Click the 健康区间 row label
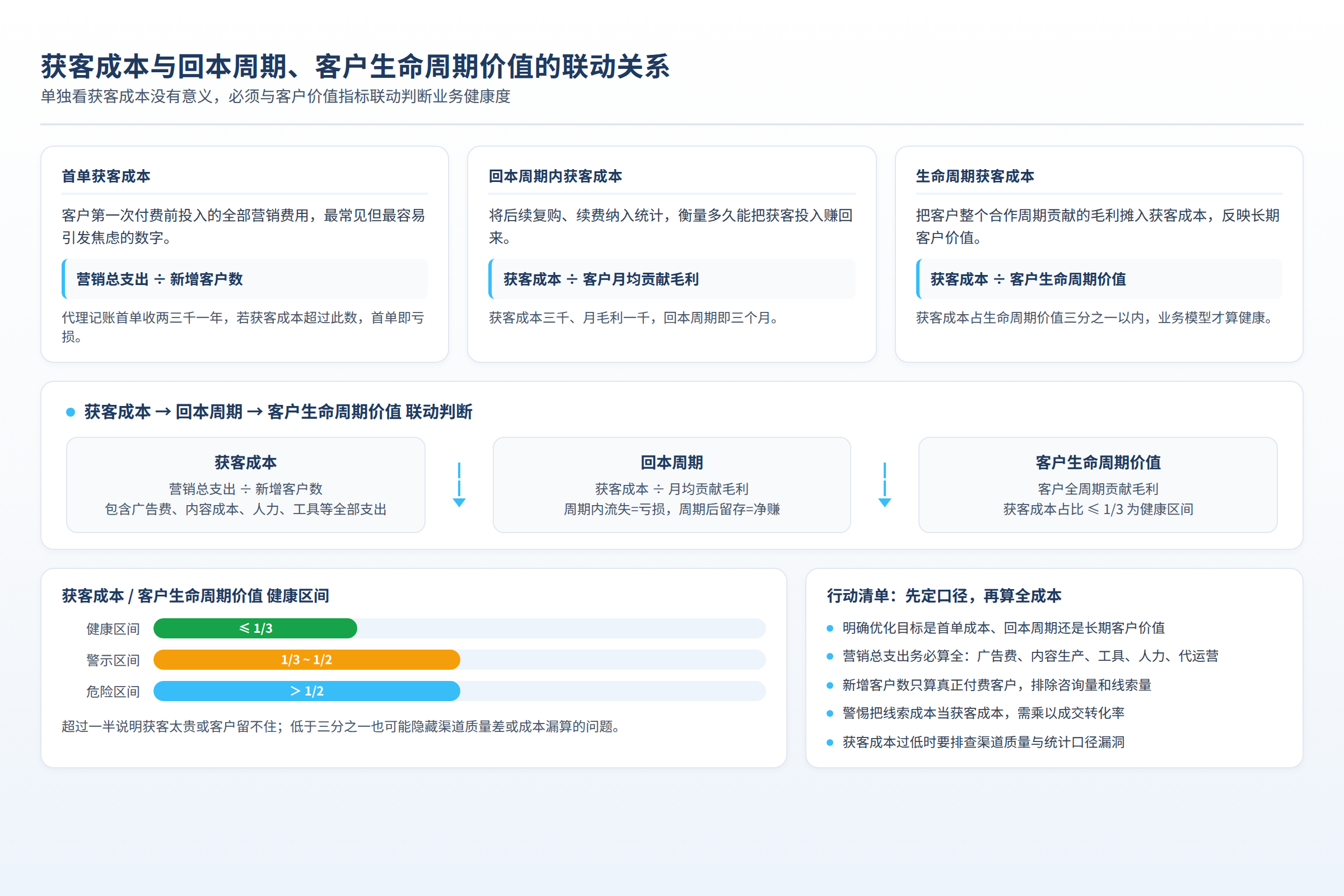This screenshot has height=896, width=1344. [113, 628]
